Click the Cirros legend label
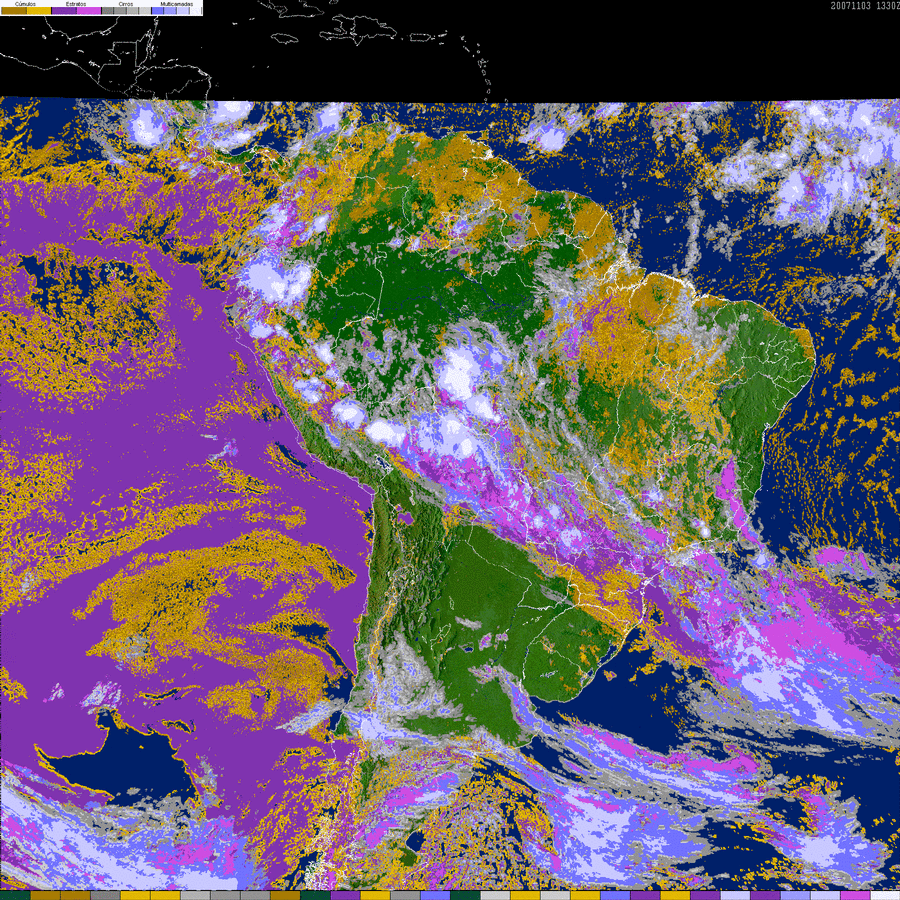Viewport: 900px width, 900px height. 125,4
